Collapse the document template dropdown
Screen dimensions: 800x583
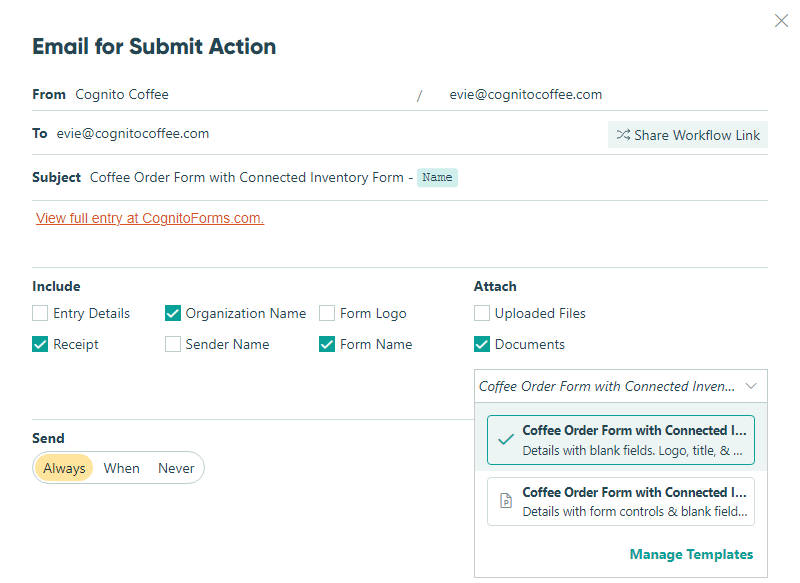620,386
